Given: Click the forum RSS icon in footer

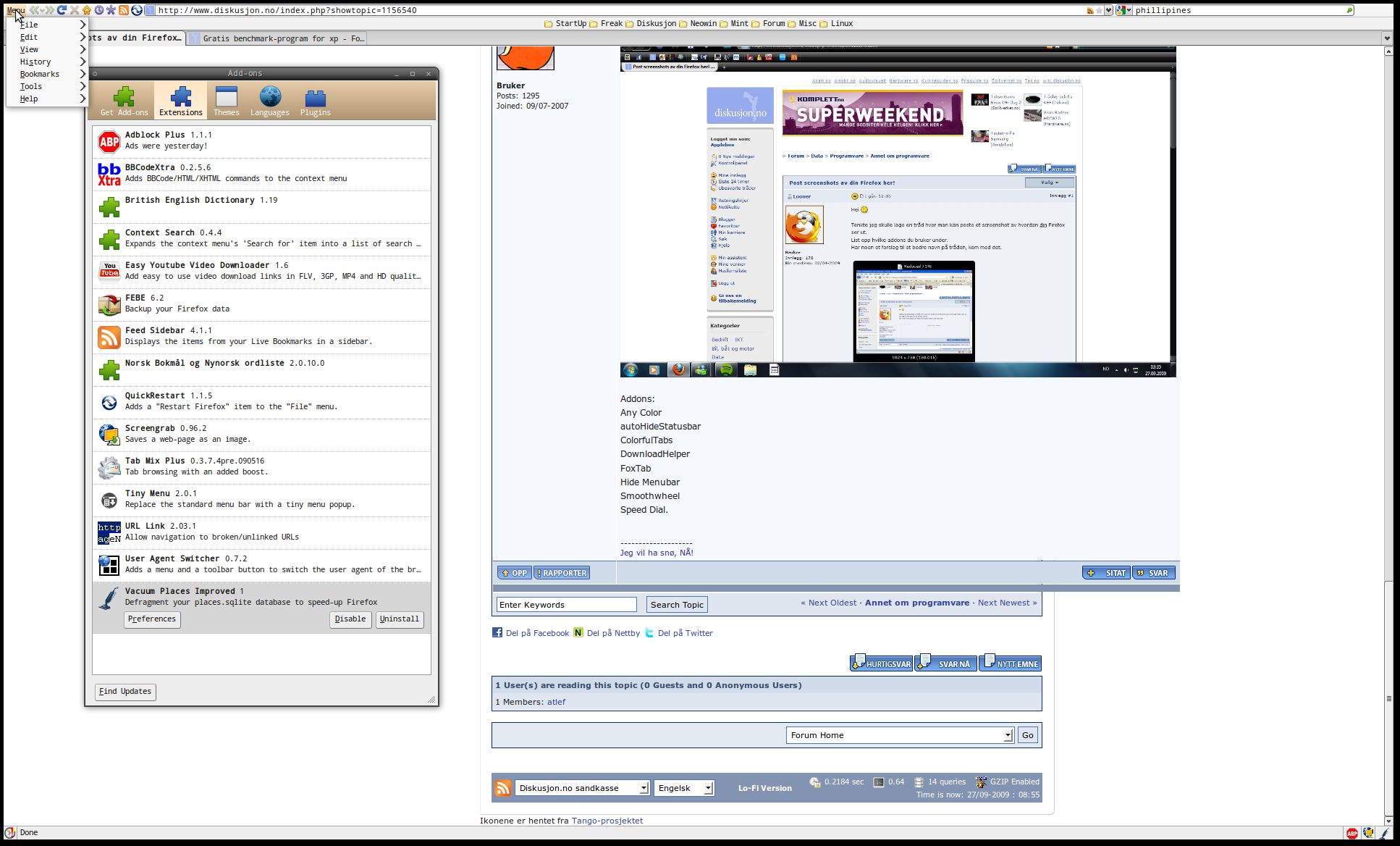Looking at the screenshot, I should click(502, 788).
